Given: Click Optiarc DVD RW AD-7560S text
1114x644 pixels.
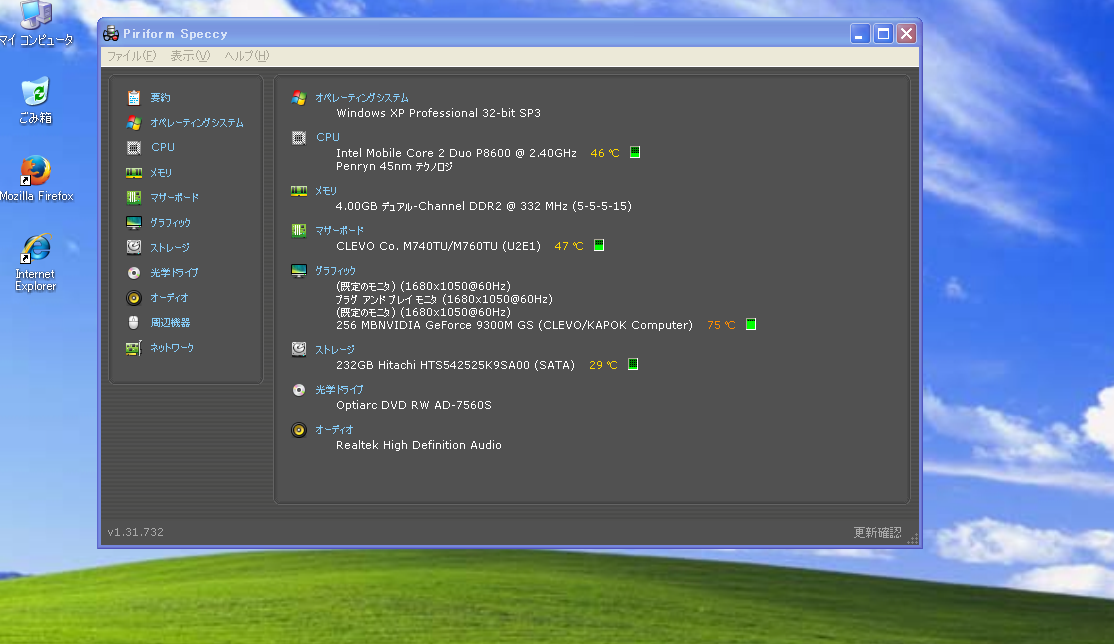Looking at the screenshot, I should 413,405.
